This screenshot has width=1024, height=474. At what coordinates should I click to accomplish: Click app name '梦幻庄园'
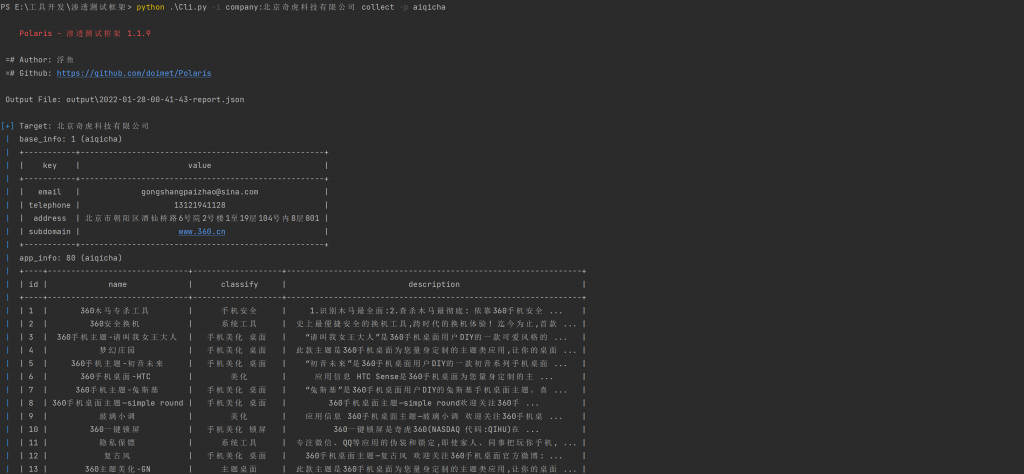tap(117, 350)
